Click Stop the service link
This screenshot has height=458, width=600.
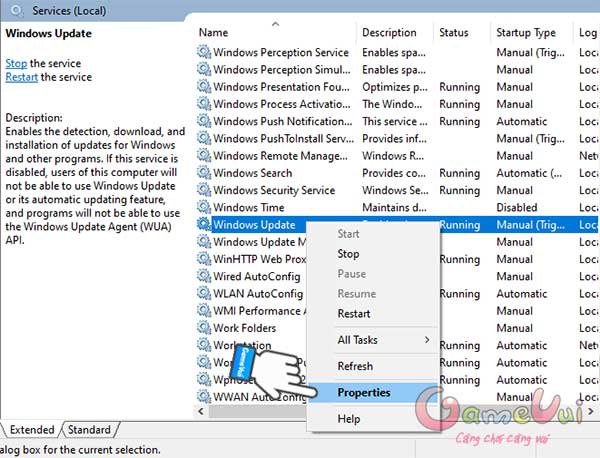[16, 64]
